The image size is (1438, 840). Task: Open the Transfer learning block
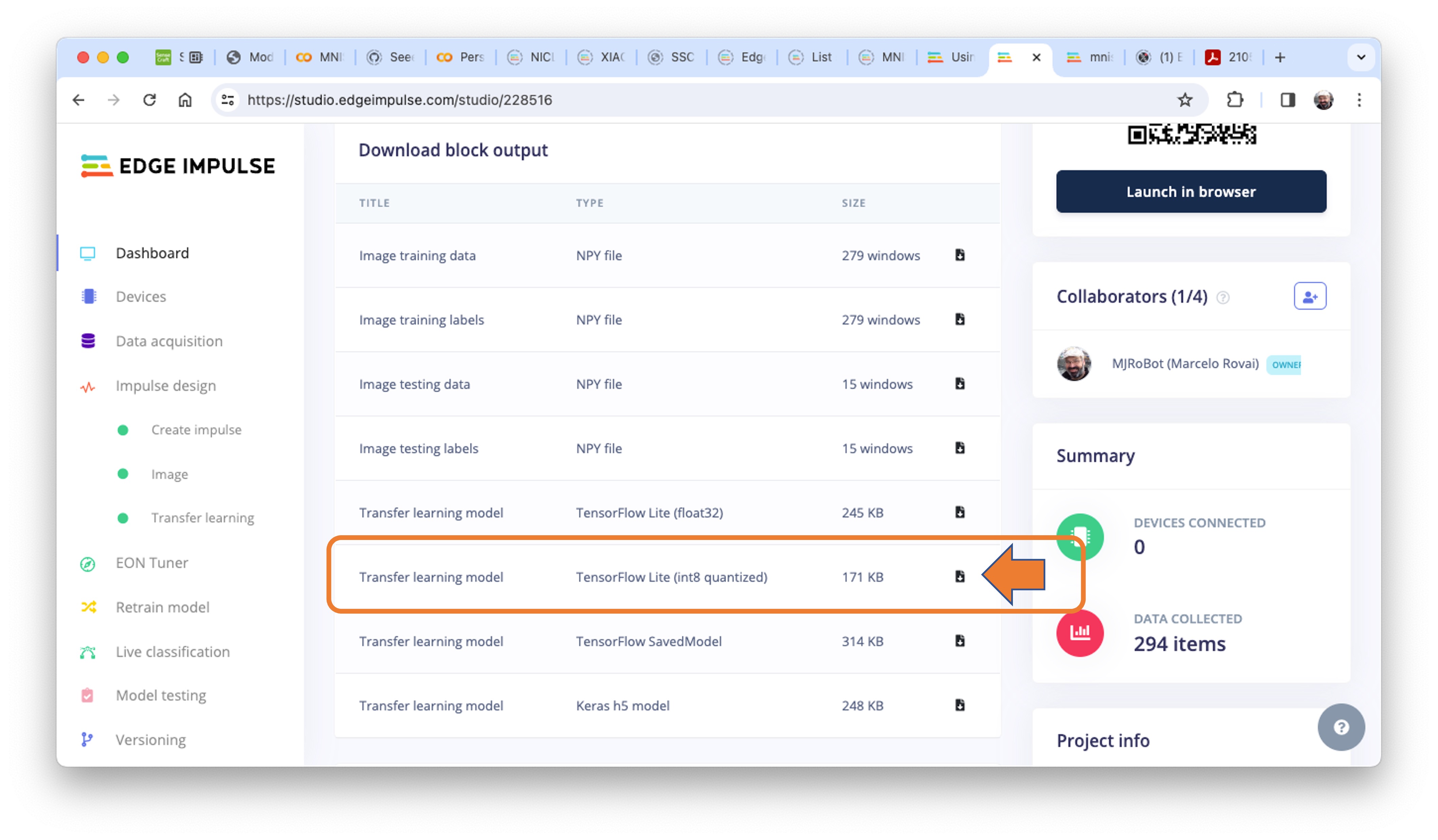tap(203, 518)
